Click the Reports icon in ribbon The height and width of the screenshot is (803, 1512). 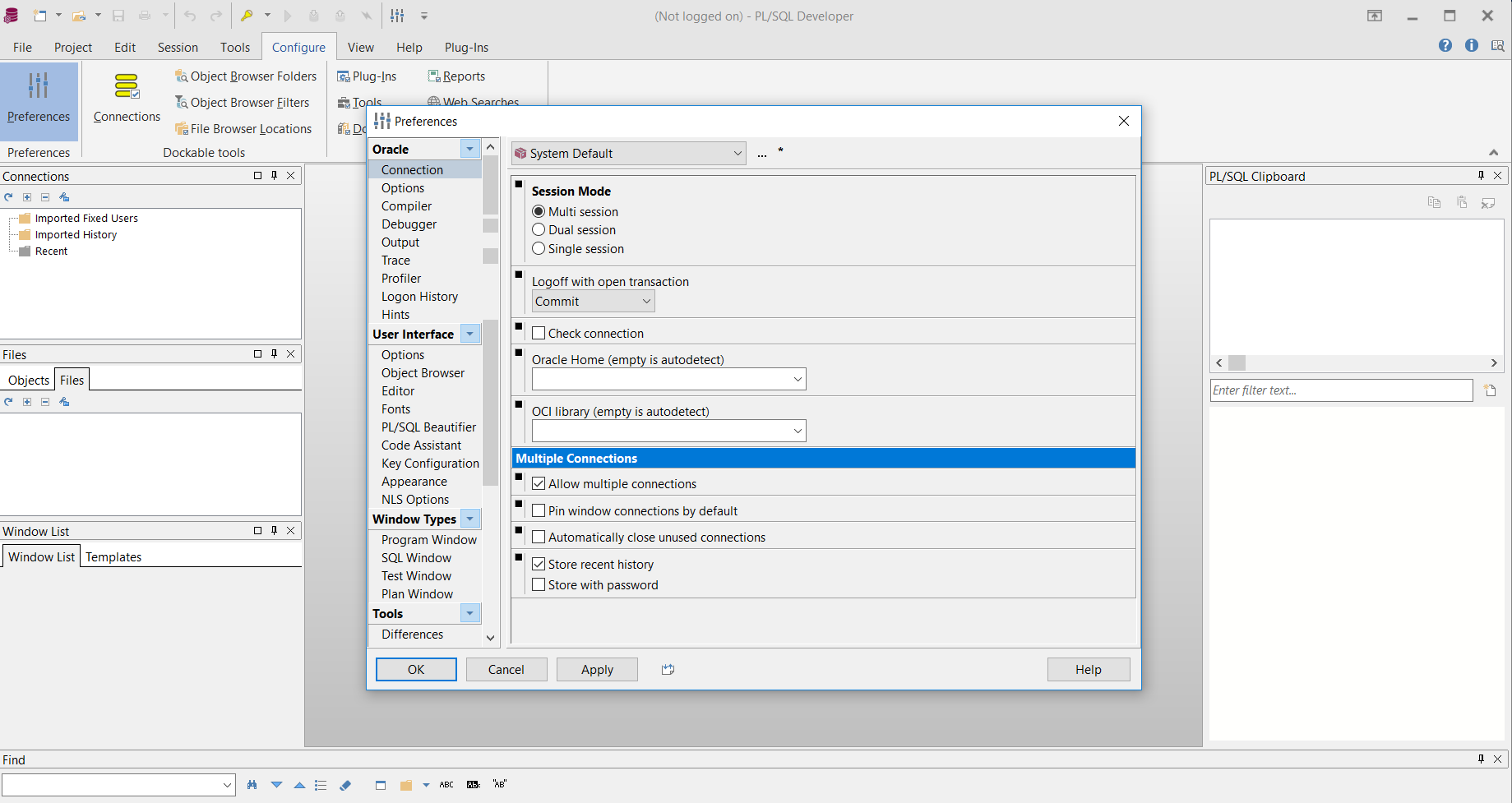(456, 76)
